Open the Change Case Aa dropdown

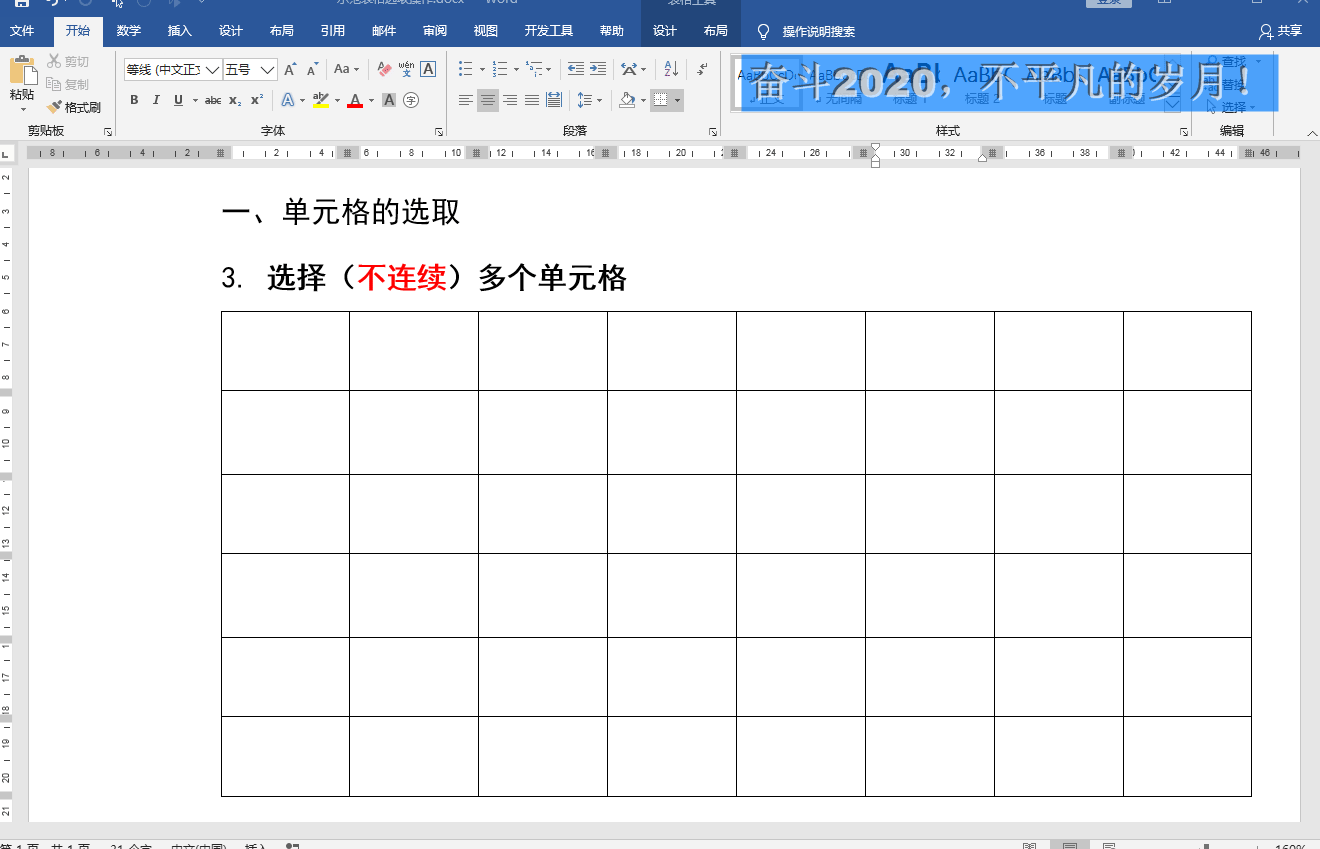click(347, 70)
